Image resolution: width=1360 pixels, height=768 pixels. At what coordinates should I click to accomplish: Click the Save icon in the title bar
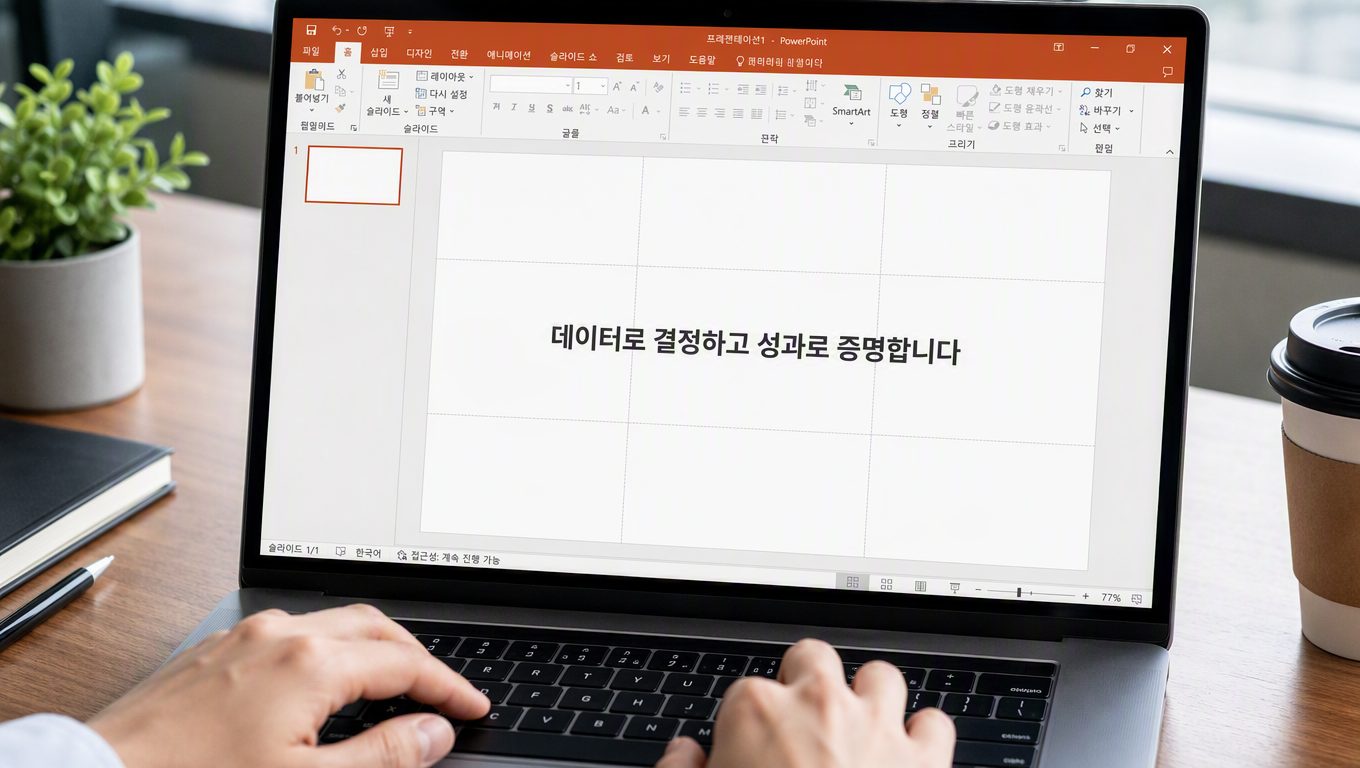tap(311, 31)
